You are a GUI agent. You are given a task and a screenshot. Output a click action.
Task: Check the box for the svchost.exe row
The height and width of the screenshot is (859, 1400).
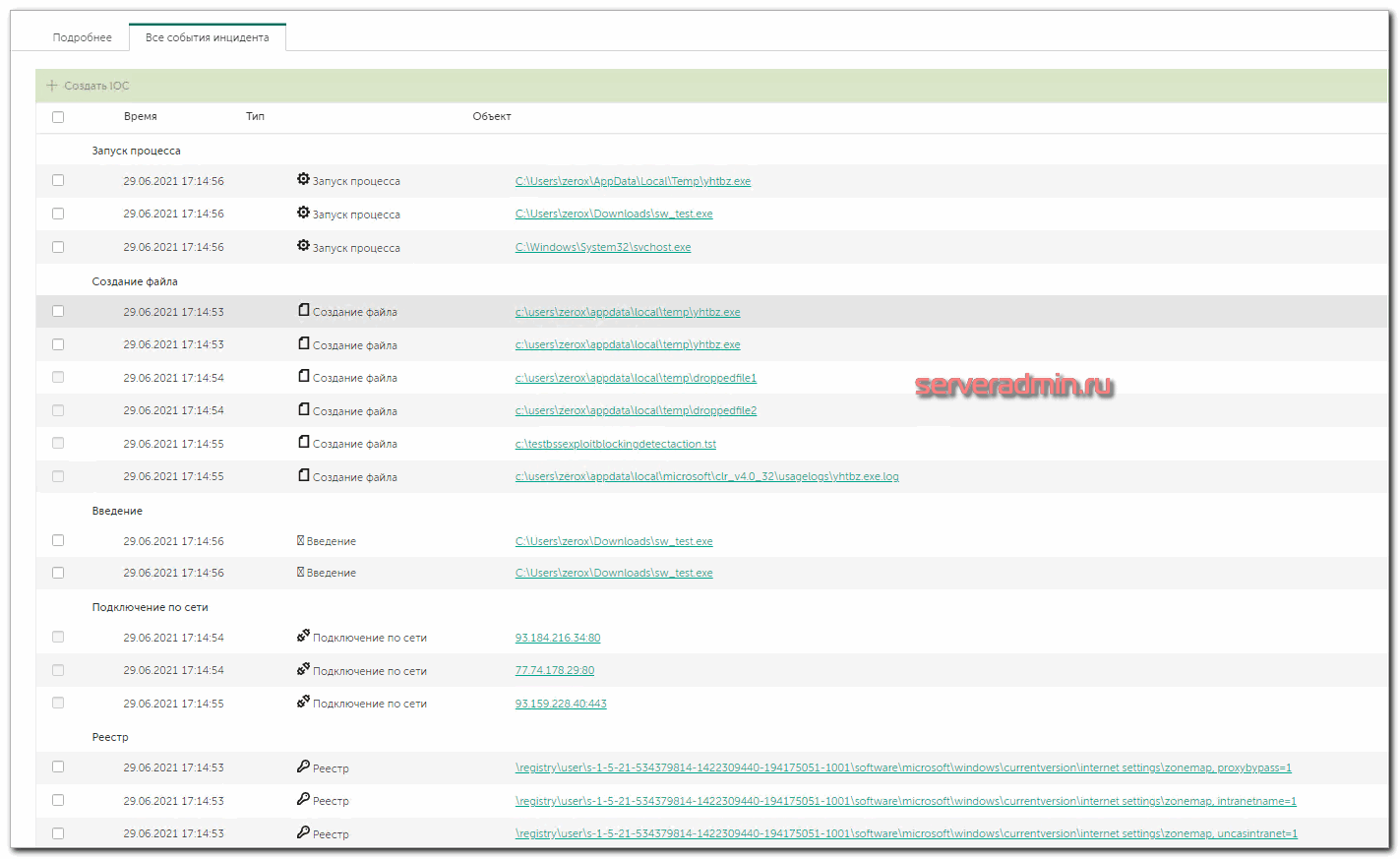(x=58, y=247)
